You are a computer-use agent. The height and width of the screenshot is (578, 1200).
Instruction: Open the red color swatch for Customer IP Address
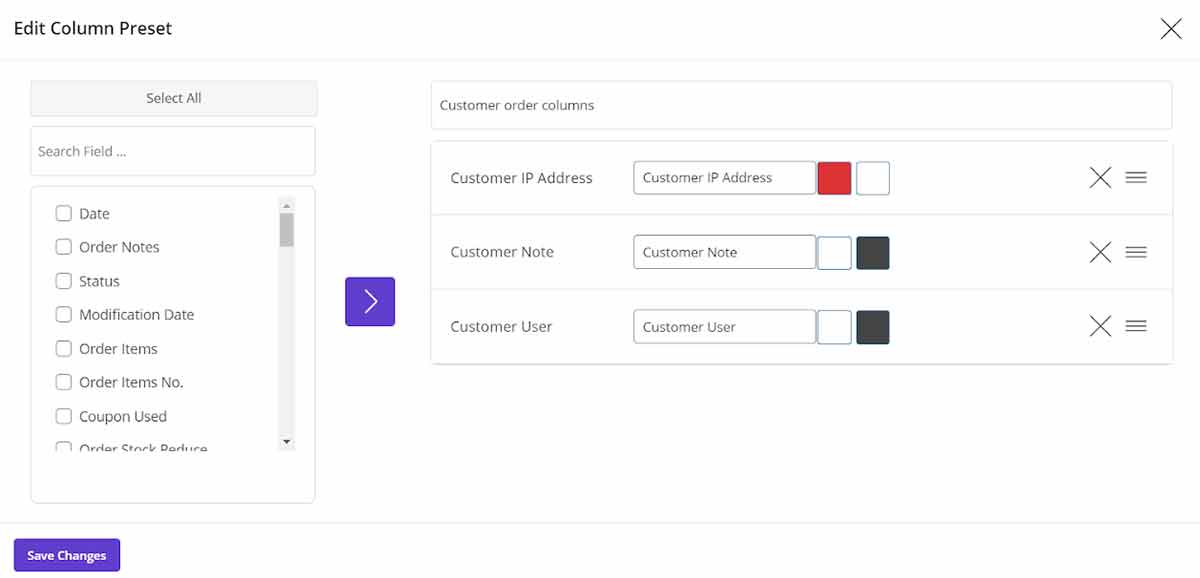pos(834,178)
